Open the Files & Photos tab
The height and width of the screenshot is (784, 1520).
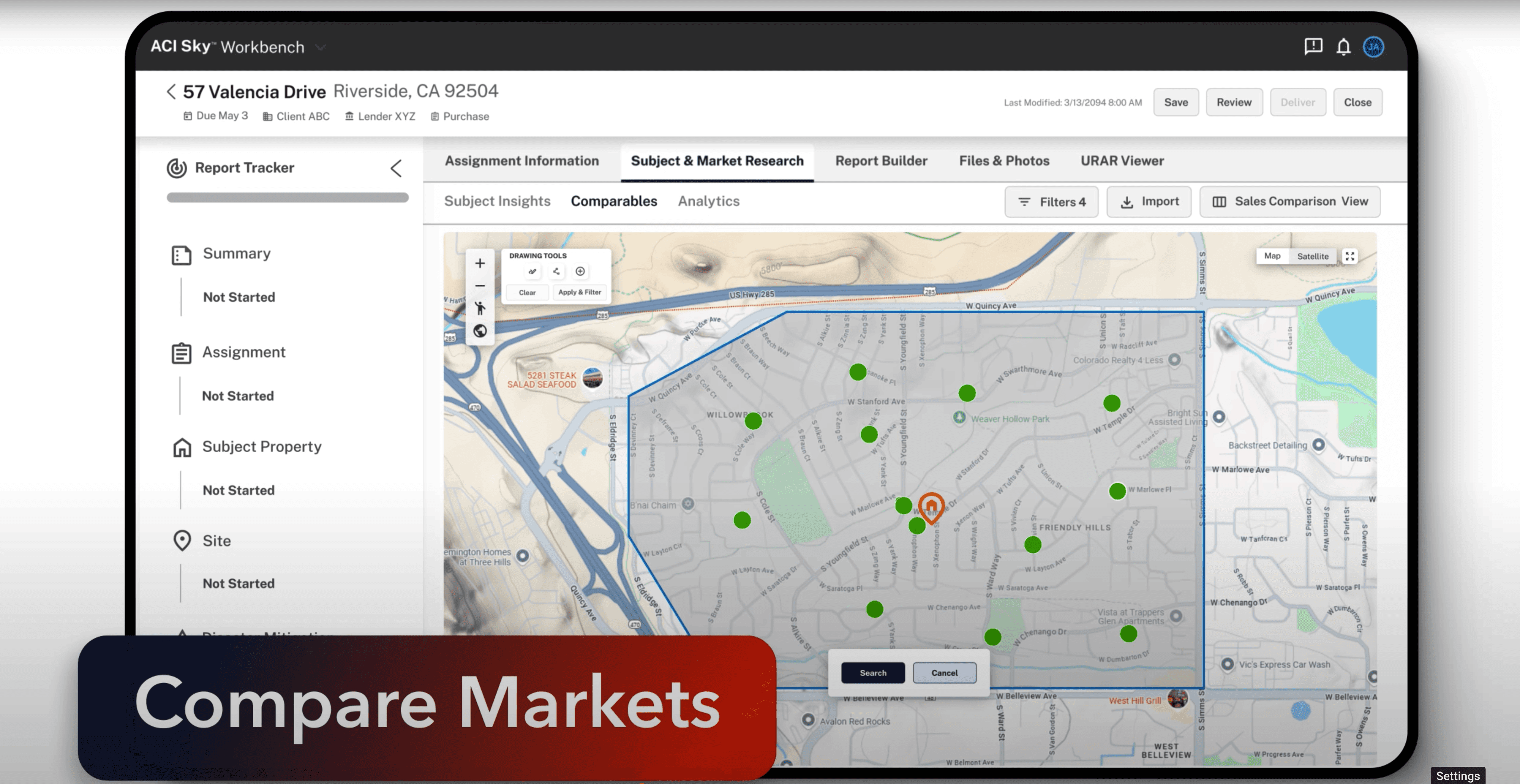pos(1004,161)
